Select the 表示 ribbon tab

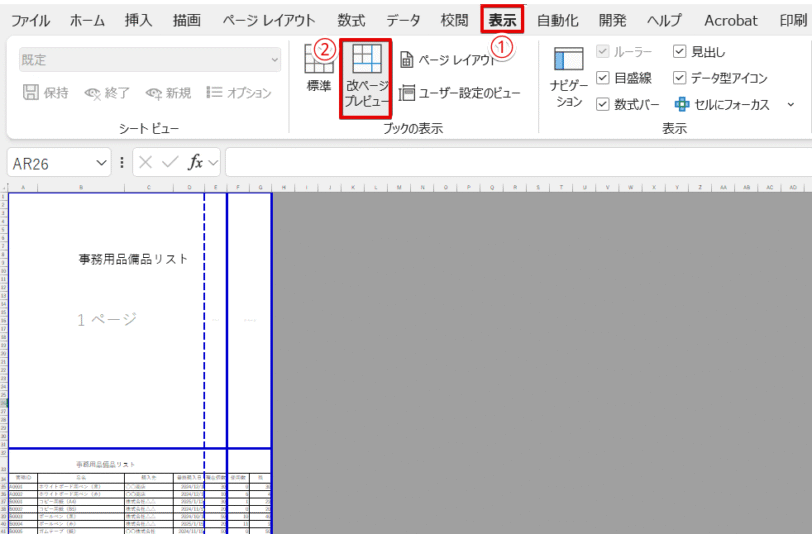[502, 21]
